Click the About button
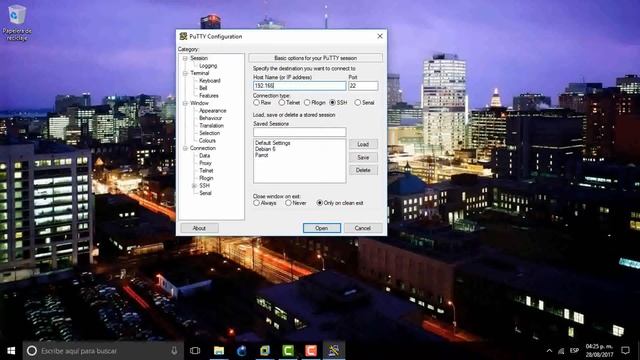640x360 pixels. pyautogui.click(x=199, y=228)
